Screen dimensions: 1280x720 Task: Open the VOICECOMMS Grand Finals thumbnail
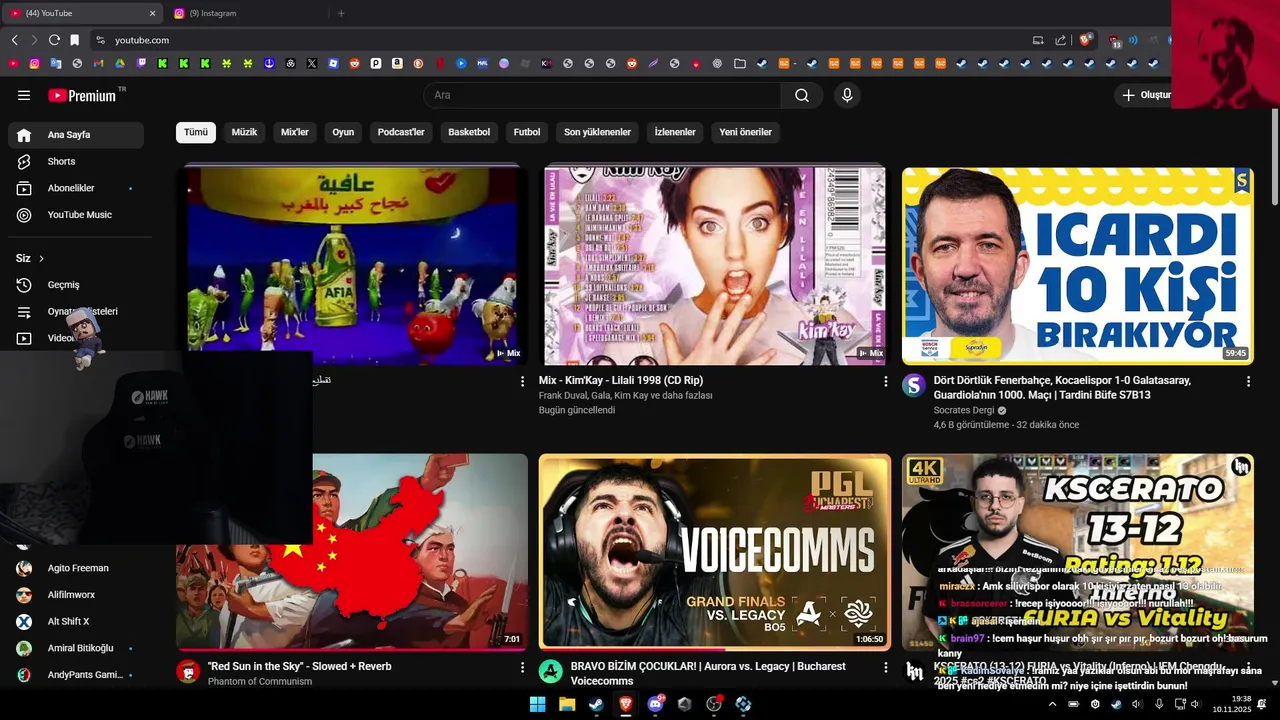coord(714,552)
